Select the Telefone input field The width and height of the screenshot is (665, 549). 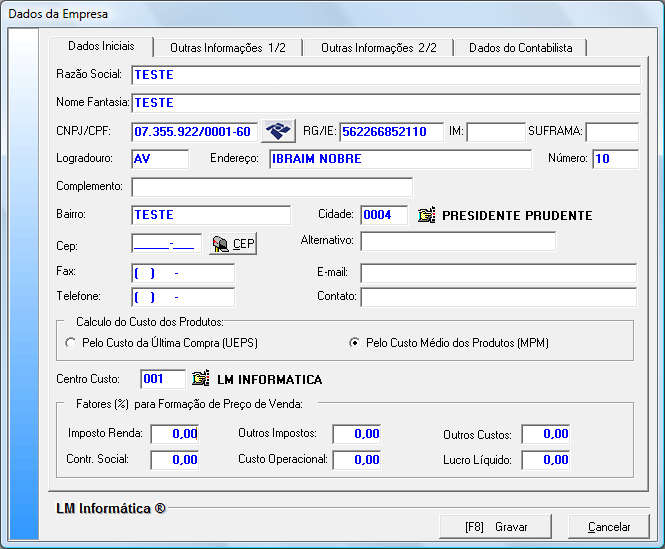182,297
